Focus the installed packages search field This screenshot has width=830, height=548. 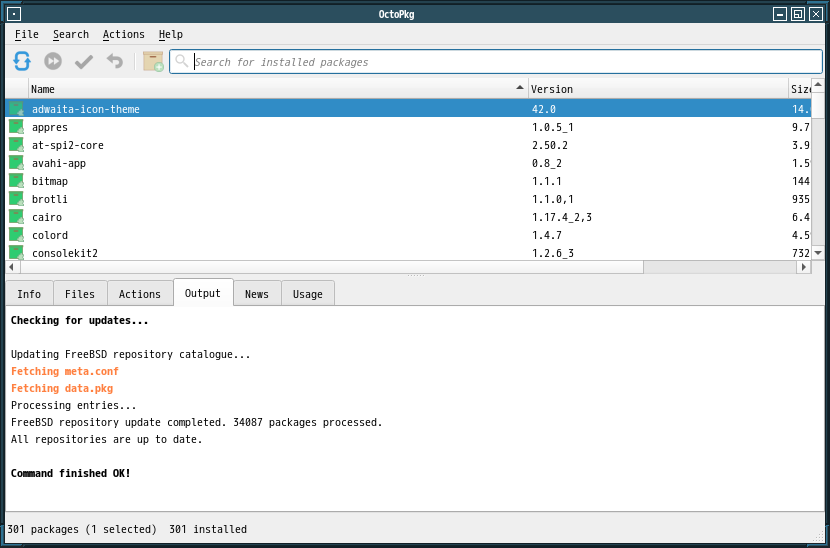click(496, 62)
